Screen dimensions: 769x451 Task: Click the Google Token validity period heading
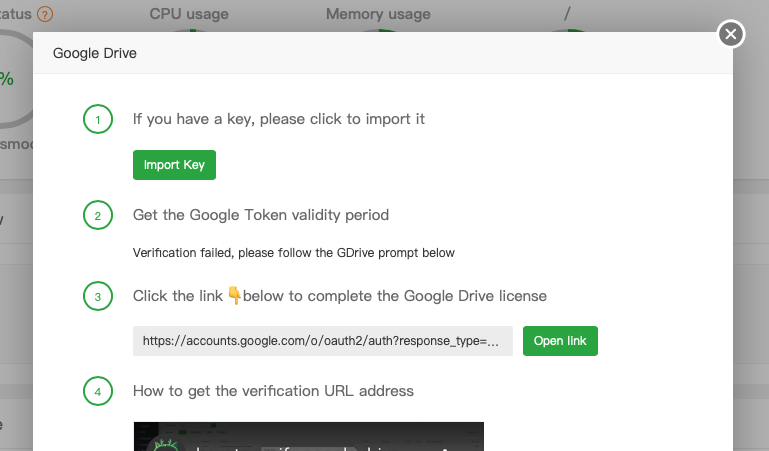click(261, 215)
